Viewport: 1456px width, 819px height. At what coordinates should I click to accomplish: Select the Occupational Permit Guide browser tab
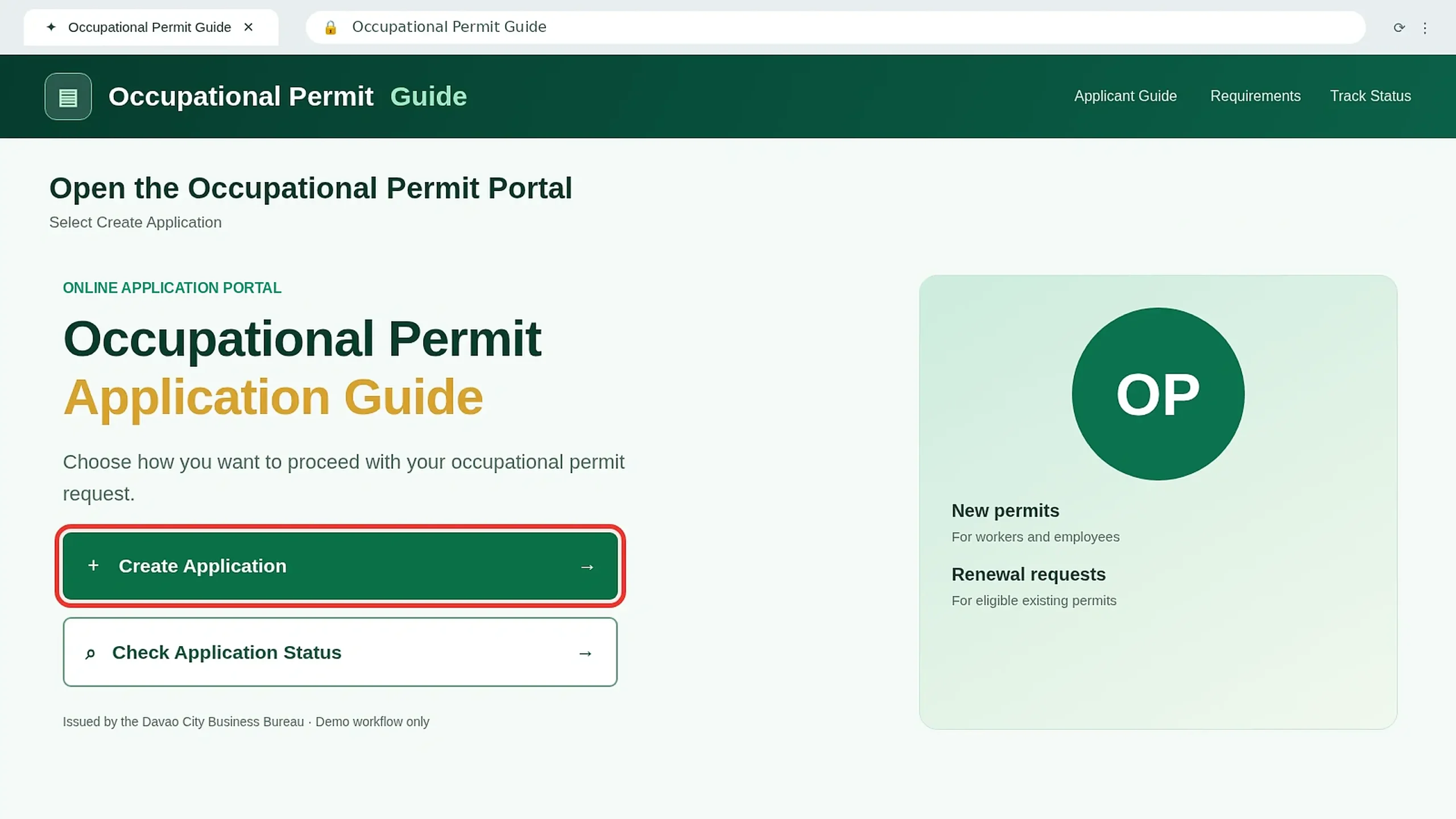151,27
